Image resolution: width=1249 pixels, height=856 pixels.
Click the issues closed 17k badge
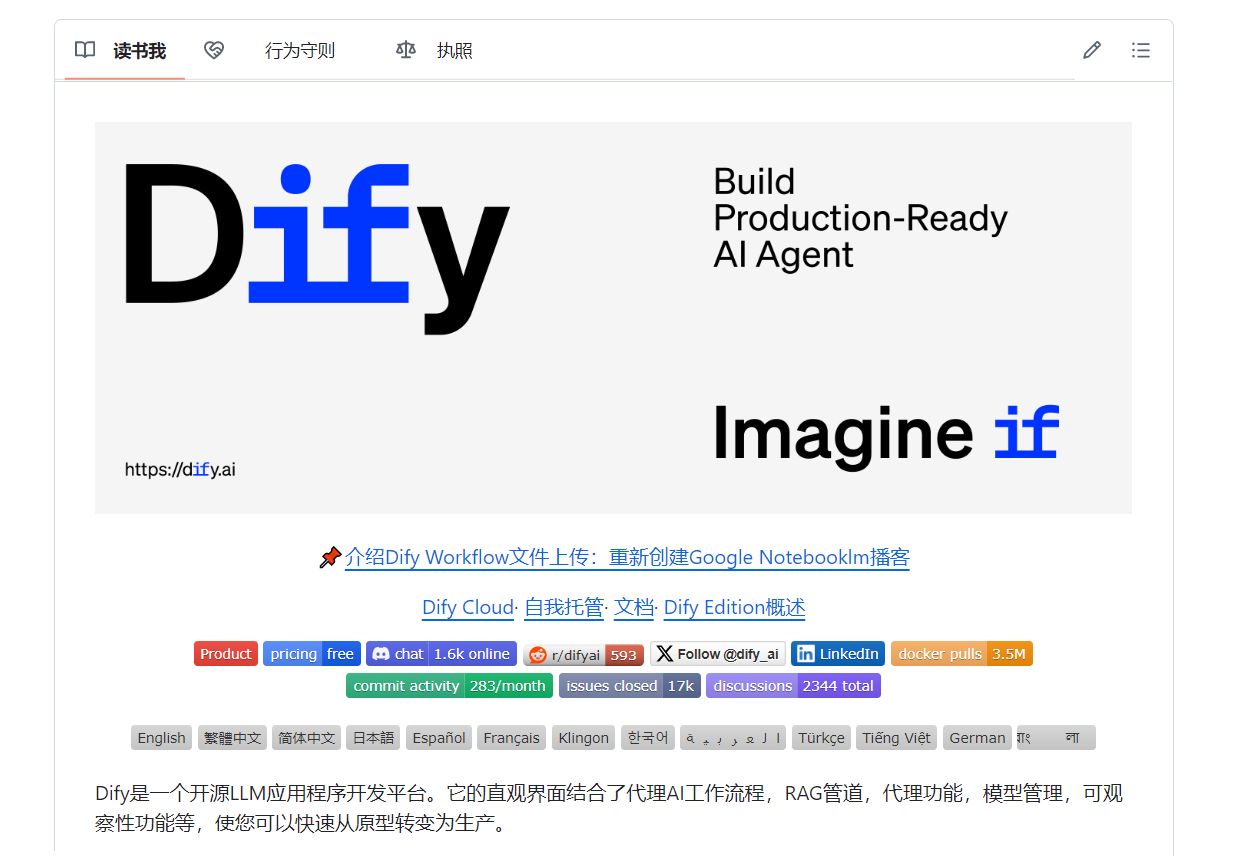click(x=630, y=686)
